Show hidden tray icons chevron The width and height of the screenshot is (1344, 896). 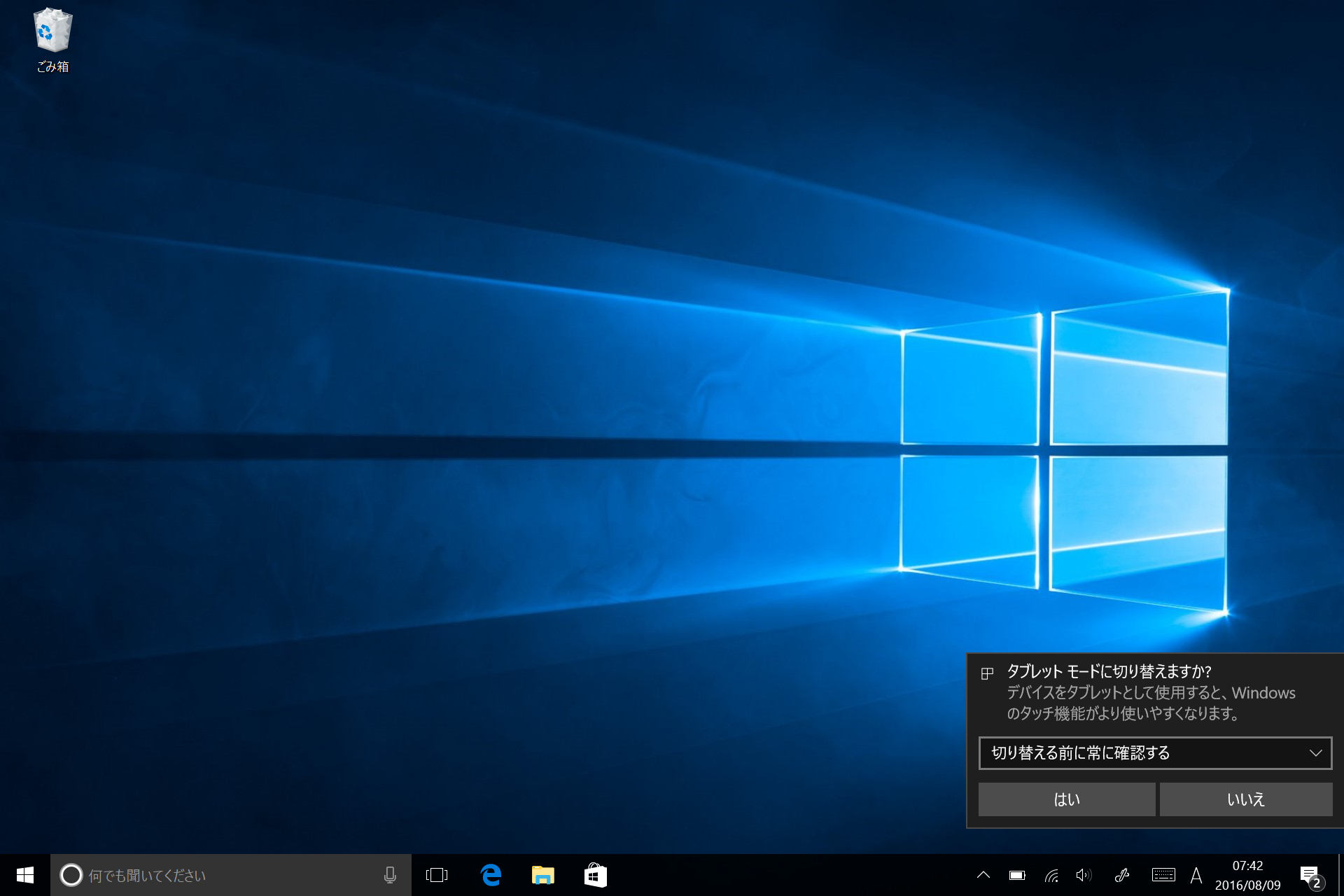(x=983, y=875)
